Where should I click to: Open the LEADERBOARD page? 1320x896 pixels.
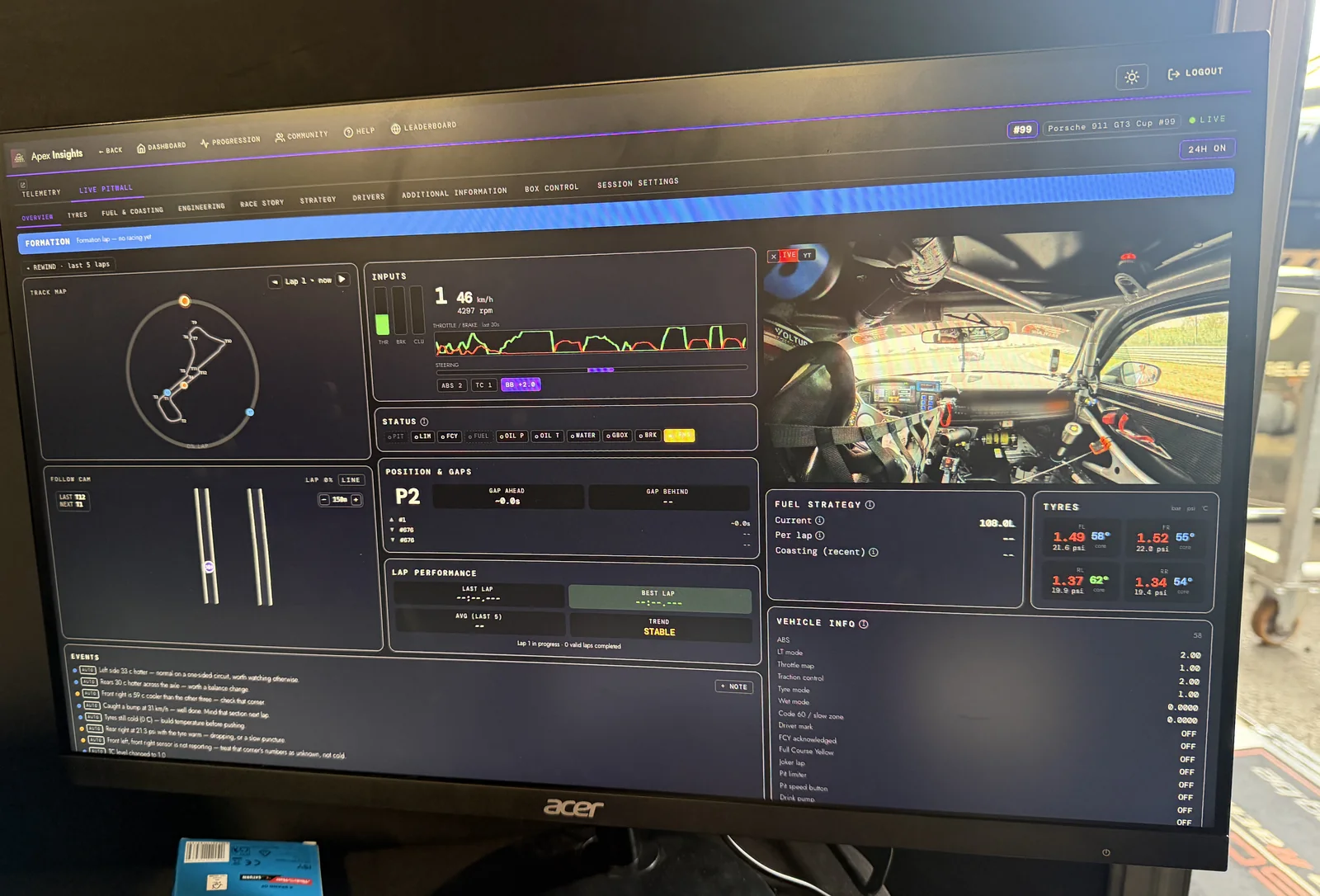click(x=423, y=127)
